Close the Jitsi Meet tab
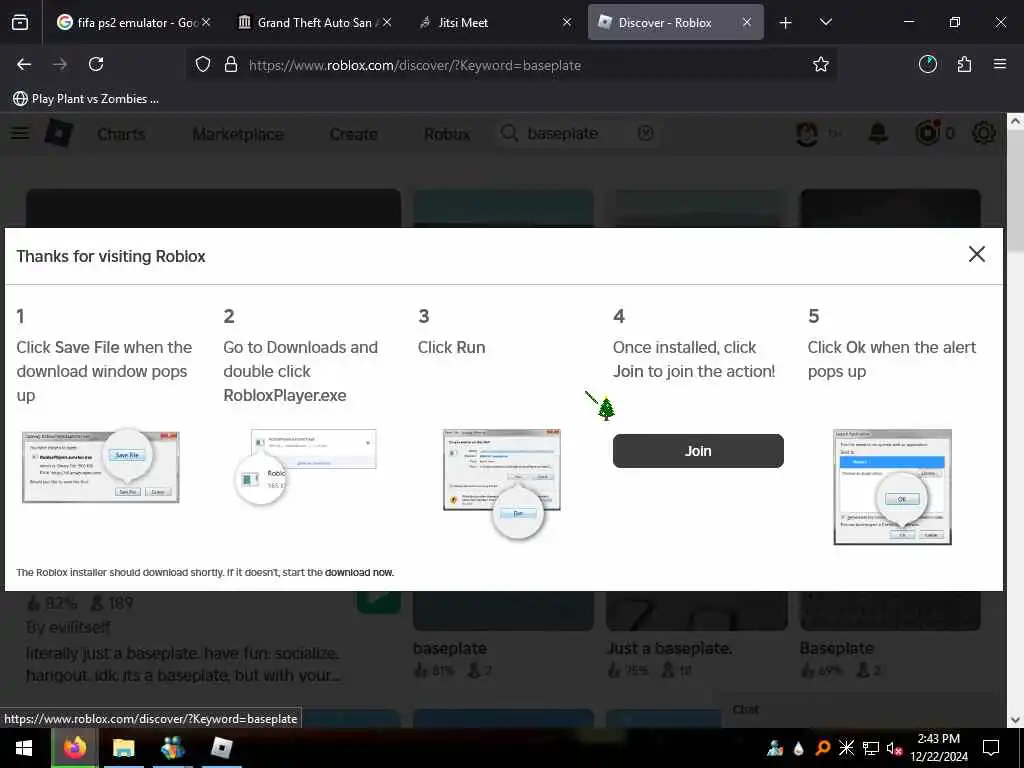 pyautogui.click(x=567, y=23)
